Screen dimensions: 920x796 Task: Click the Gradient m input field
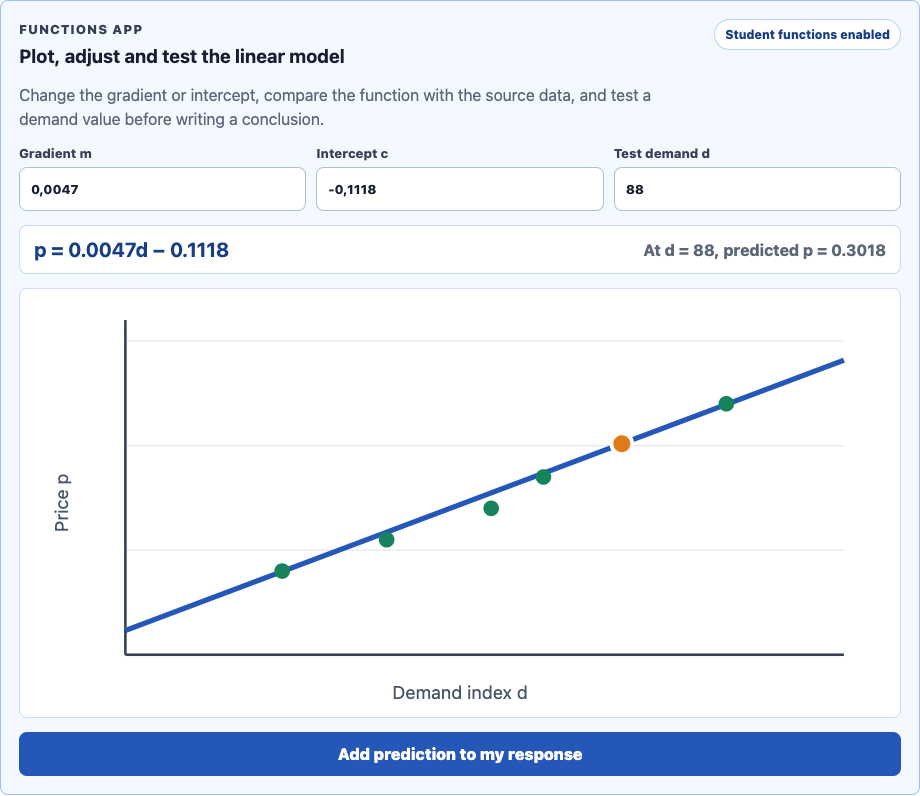click(x=163, y=189)
